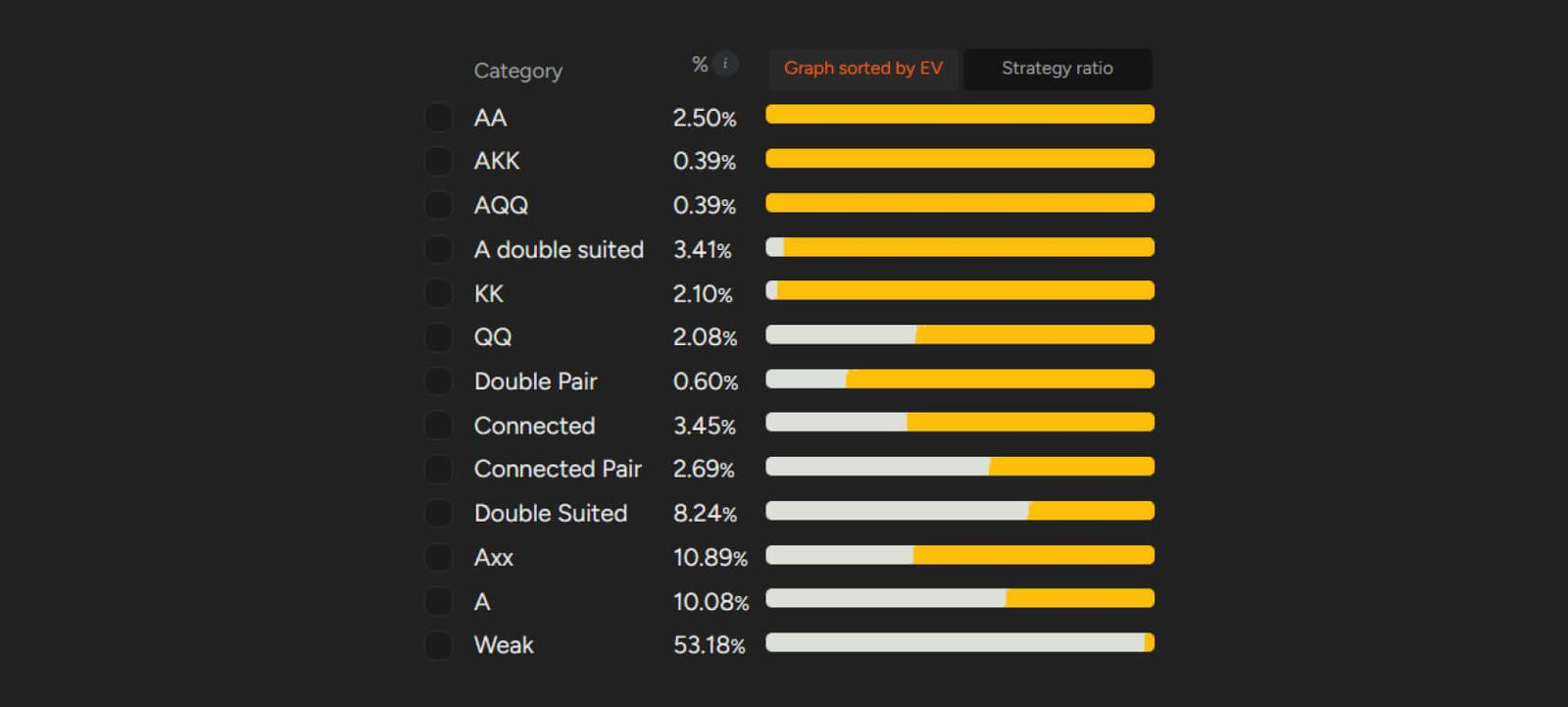Click the info icon next to percent header
Screen dimensions: 1568x707
[x=725, y=64]
